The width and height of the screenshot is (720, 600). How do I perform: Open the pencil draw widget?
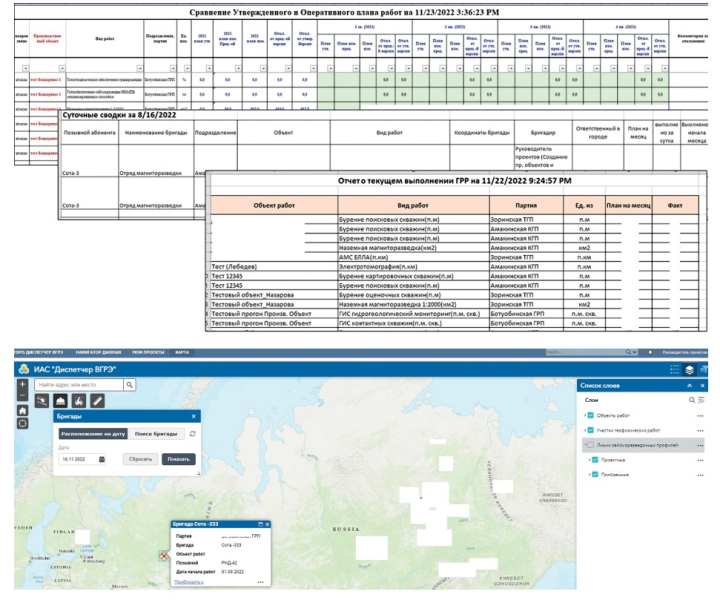(x=97, y=401)
